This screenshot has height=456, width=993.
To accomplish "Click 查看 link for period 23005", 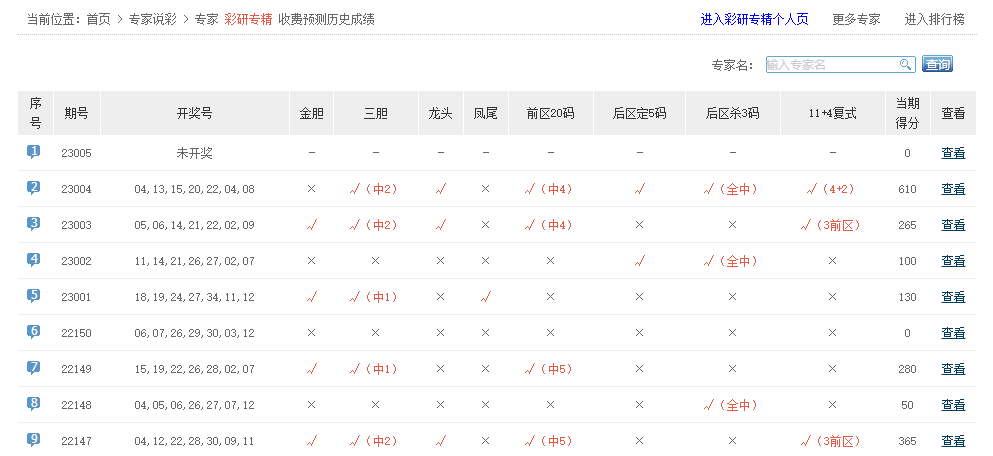I will (x=953, y=153).
